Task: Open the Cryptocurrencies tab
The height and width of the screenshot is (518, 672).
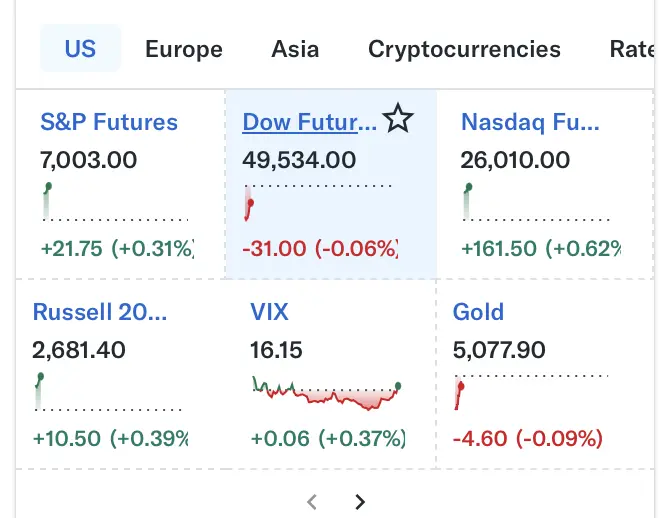Action: [464, 49]
